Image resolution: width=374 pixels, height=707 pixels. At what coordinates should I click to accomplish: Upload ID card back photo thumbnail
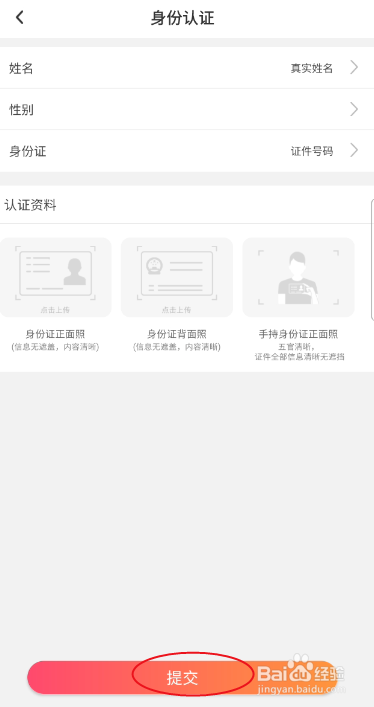pos(177,277)
